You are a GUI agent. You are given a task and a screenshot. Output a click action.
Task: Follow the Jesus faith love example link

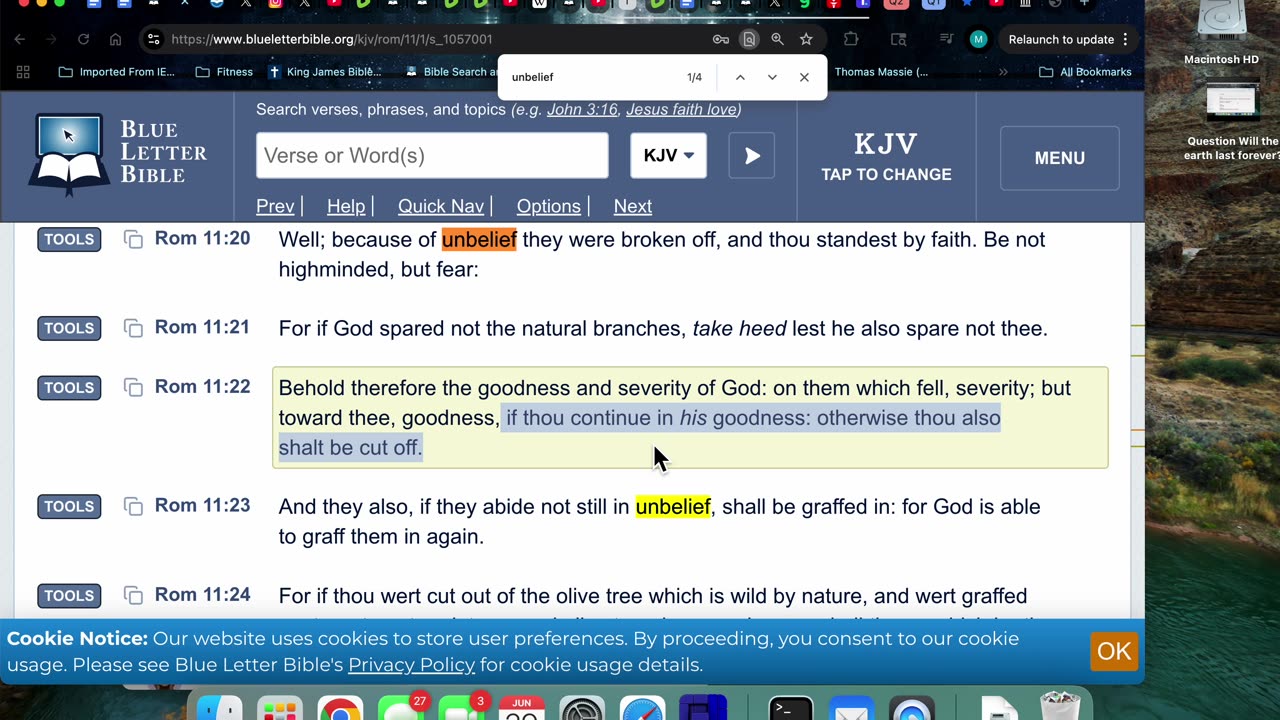(x=681, y=110)
